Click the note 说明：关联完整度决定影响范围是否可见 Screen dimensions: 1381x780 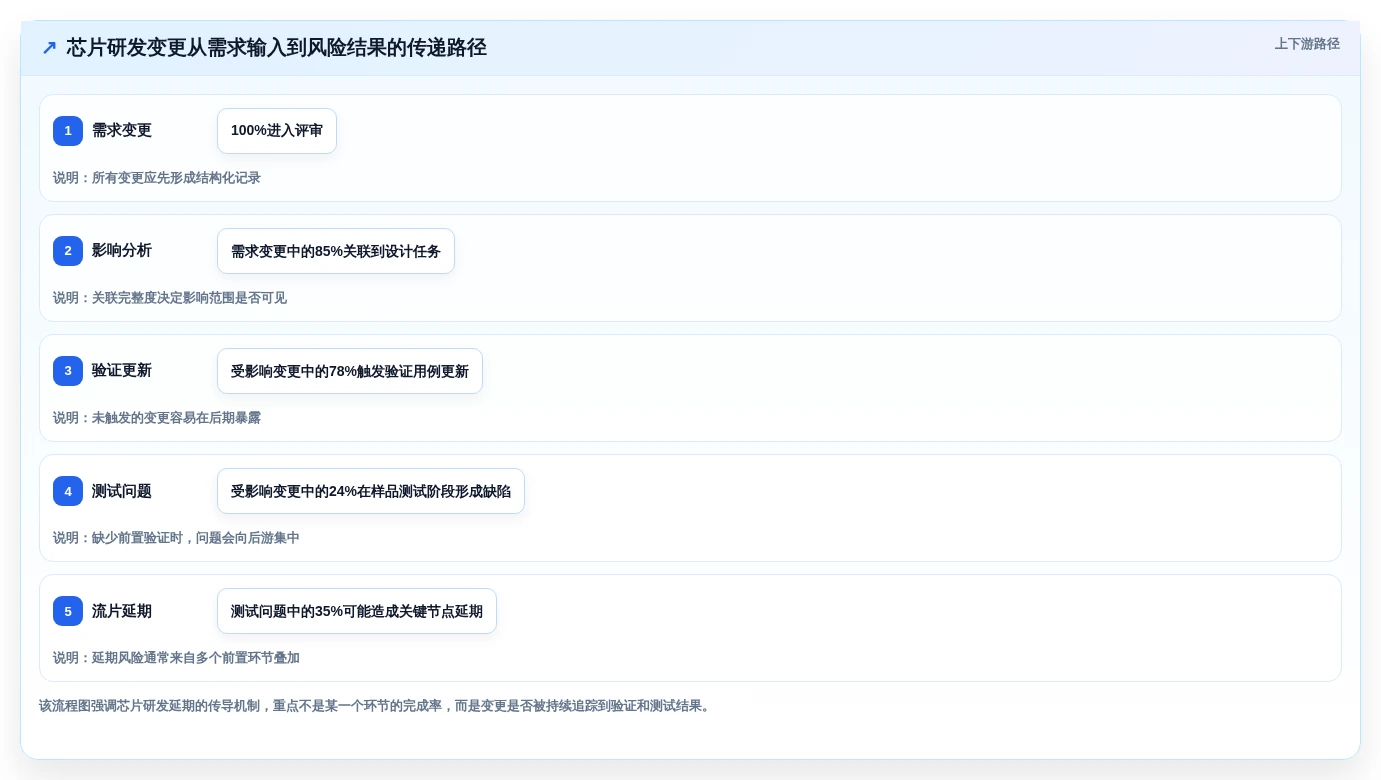pos(170,298)
